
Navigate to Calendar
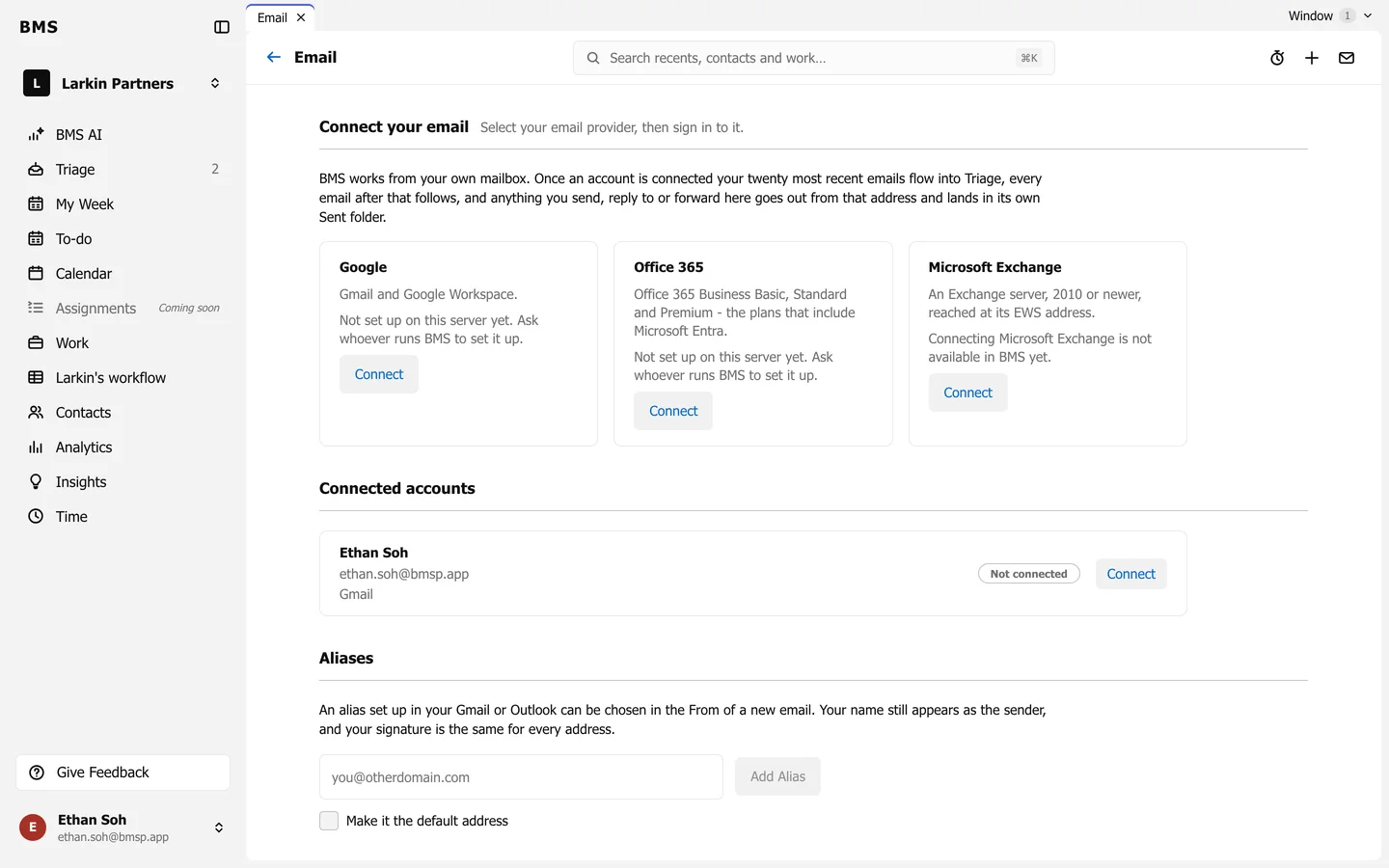(x=123, y=274)
